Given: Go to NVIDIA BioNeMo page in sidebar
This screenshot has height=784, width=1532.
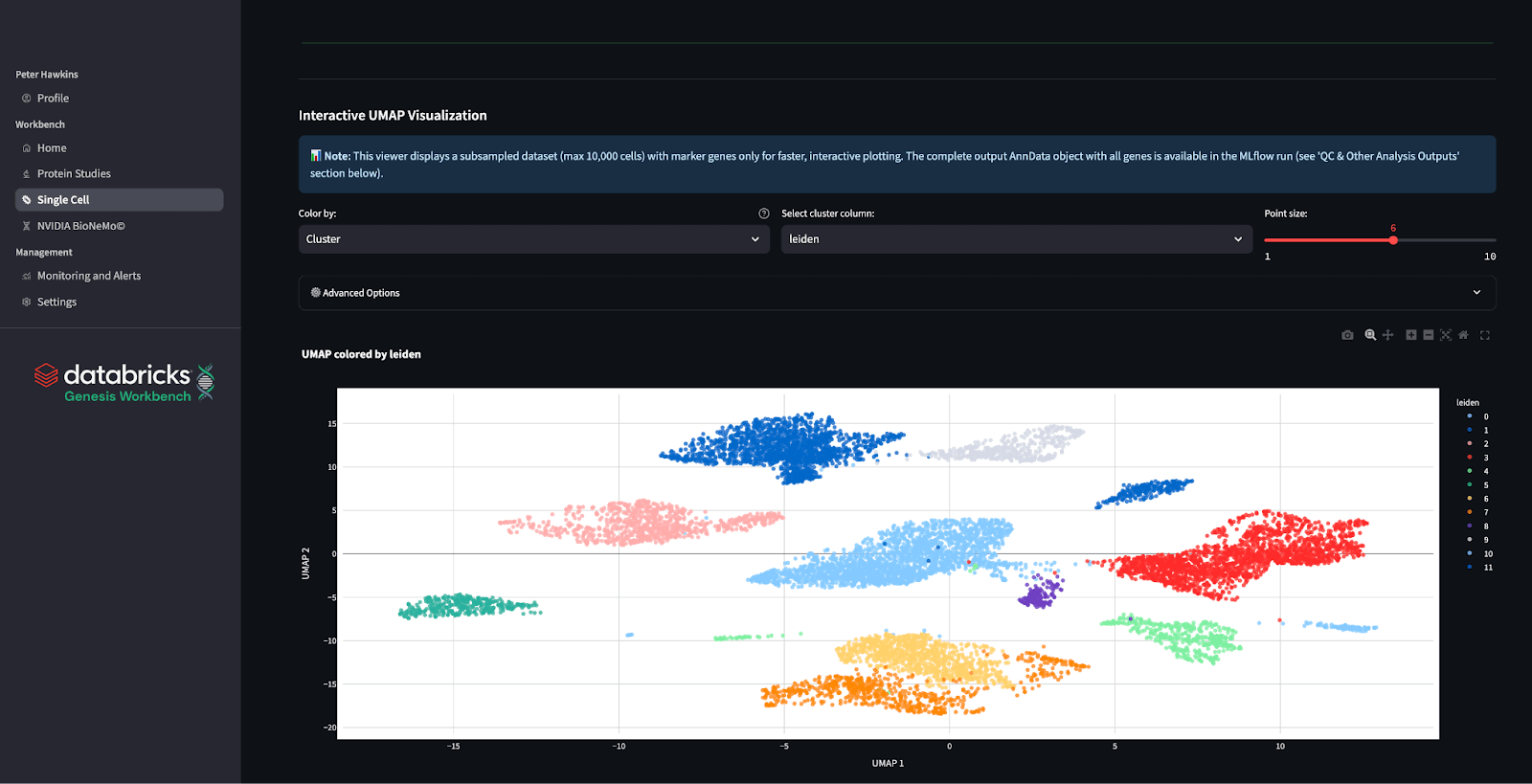Looking at the screenshot, I should click(80, 226).
